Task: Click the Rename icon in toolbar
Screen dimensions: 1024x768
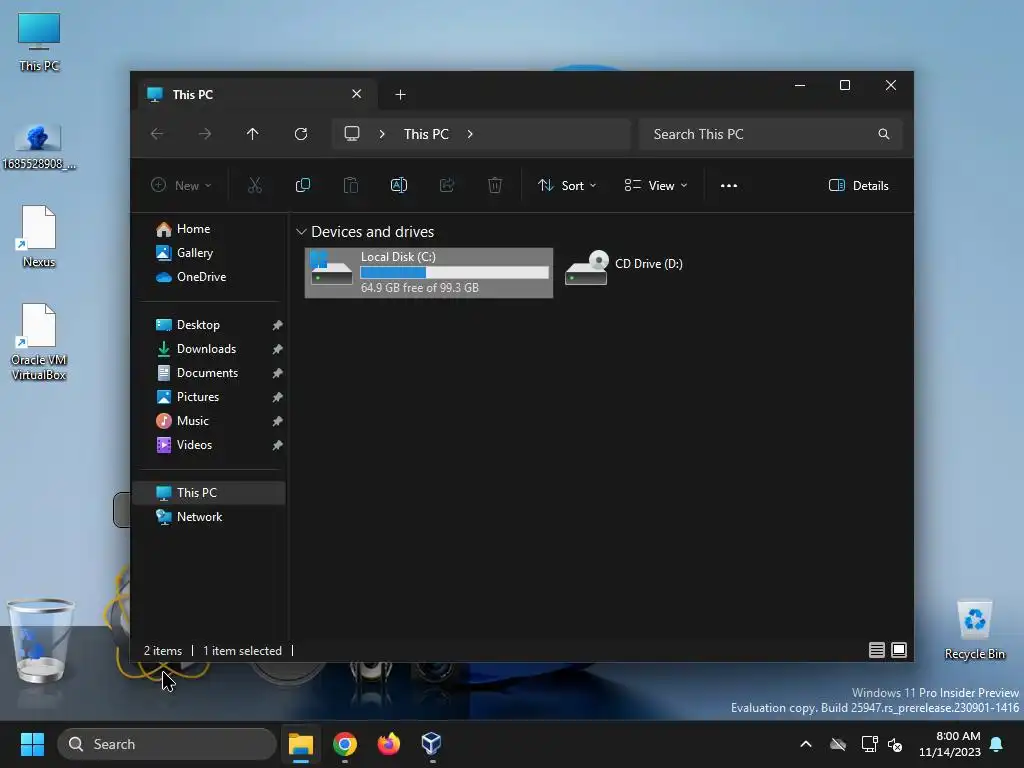Action: [x=398, y=185]
